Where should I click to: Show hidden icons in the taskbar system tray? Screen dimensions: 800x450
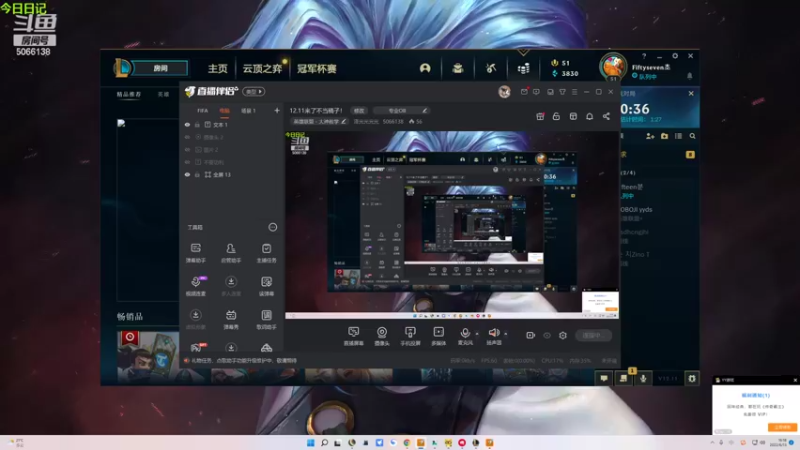(712, 442)
